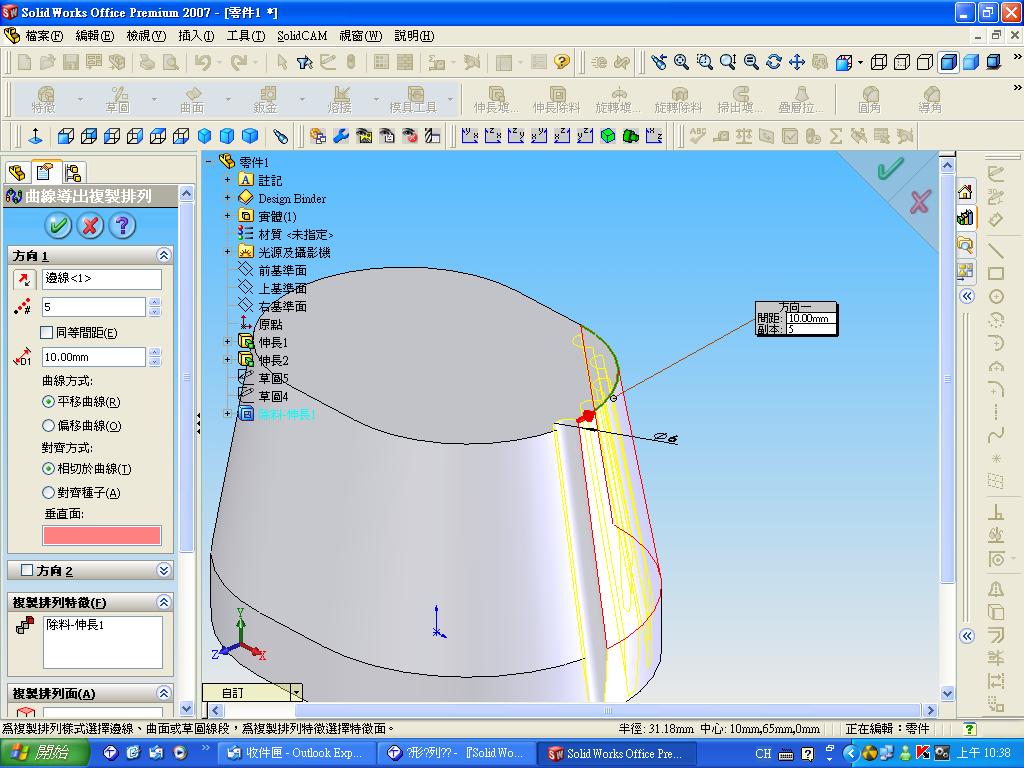This screenshot has width=1024, height=768.
Task: Increase the instance count spinner
Action: click(155, 302)
